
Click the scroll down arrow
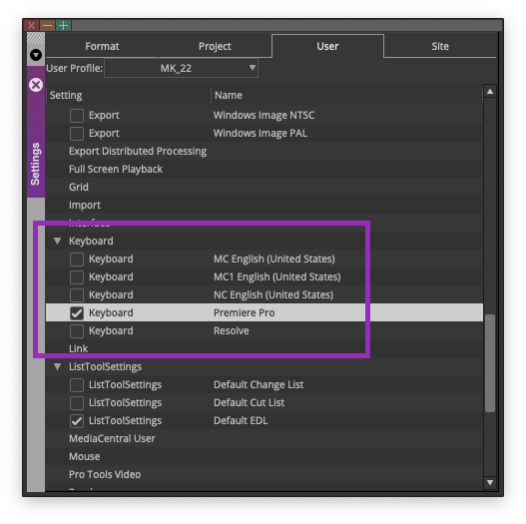pyautogui.click(x=490, y=482)
